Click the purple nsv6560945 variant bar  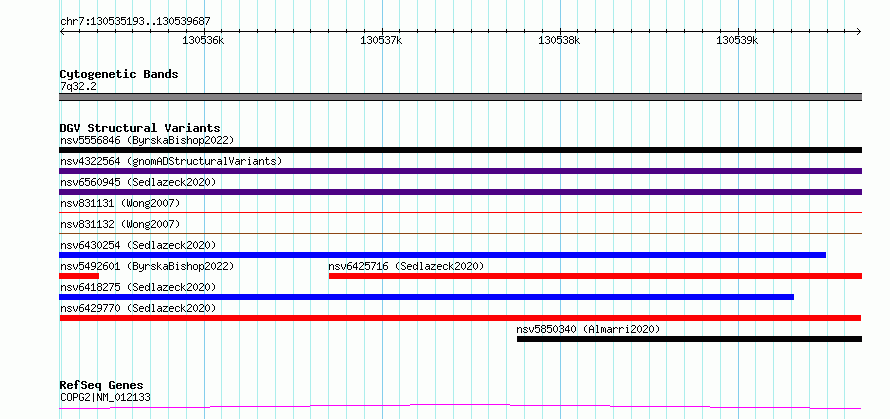[x=460, y=192]
